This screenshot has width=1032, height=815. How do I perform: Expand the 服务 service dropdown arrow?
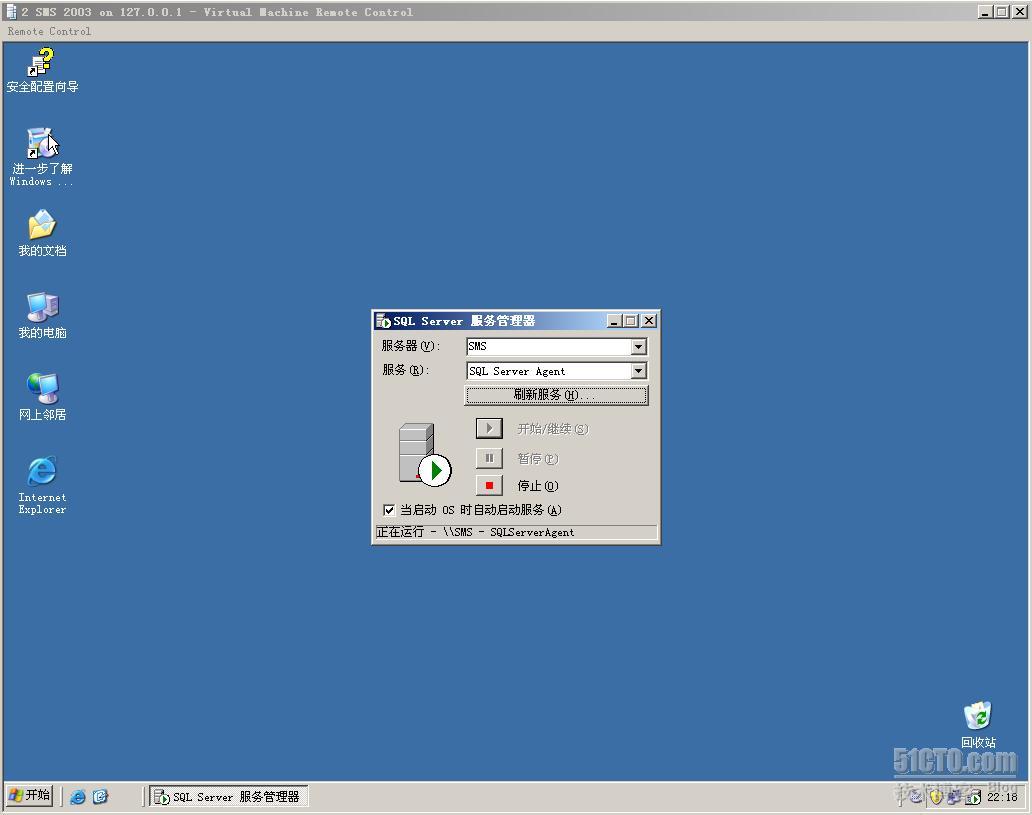pos(638,371)
